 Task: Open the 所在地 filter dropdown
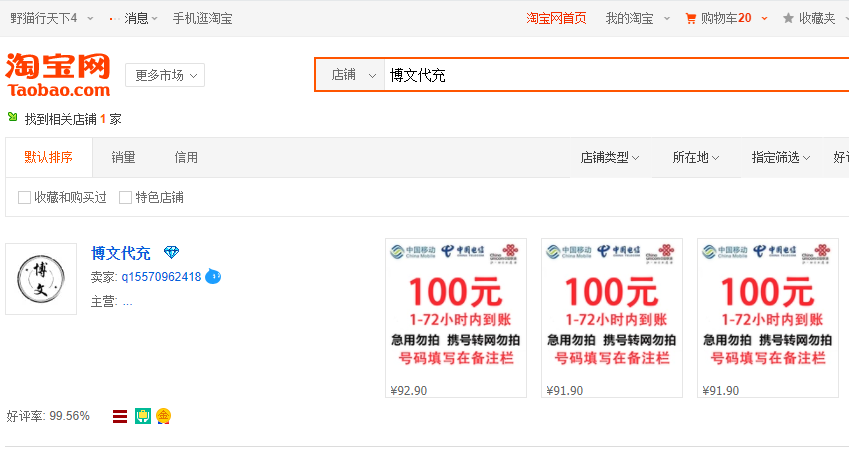[x=696, y=158]
